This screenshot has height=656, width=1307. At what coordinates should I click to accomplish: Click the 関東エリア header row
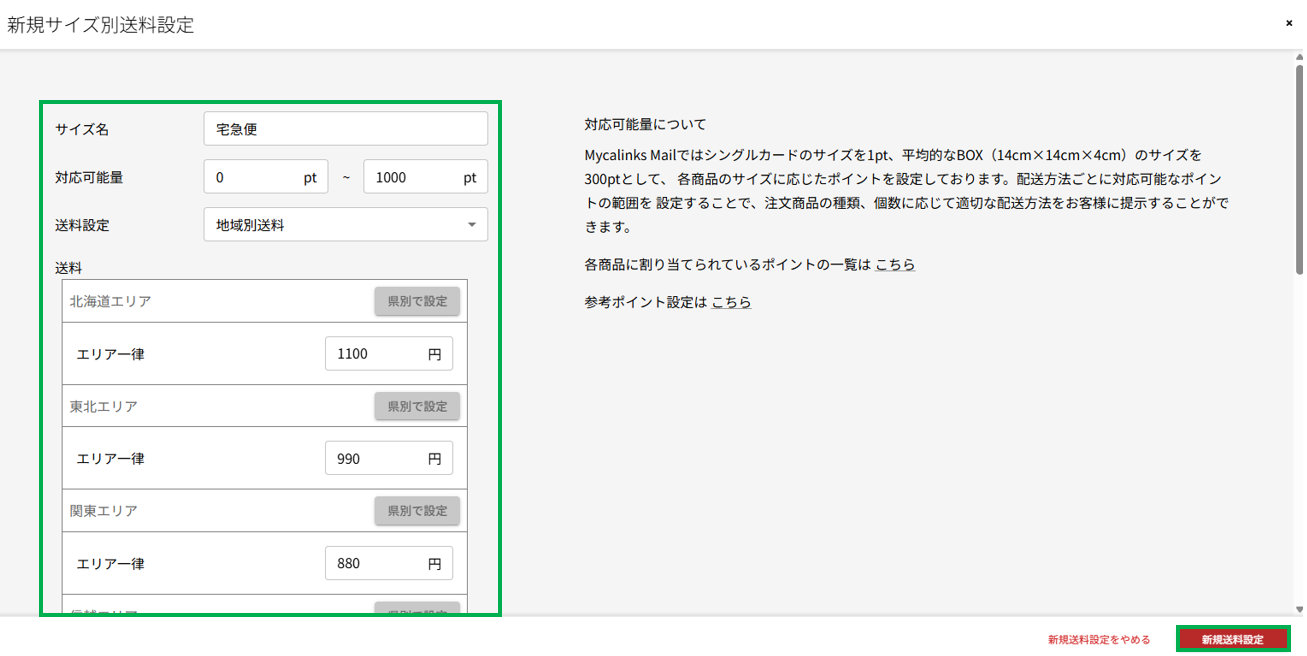point(200,511)
